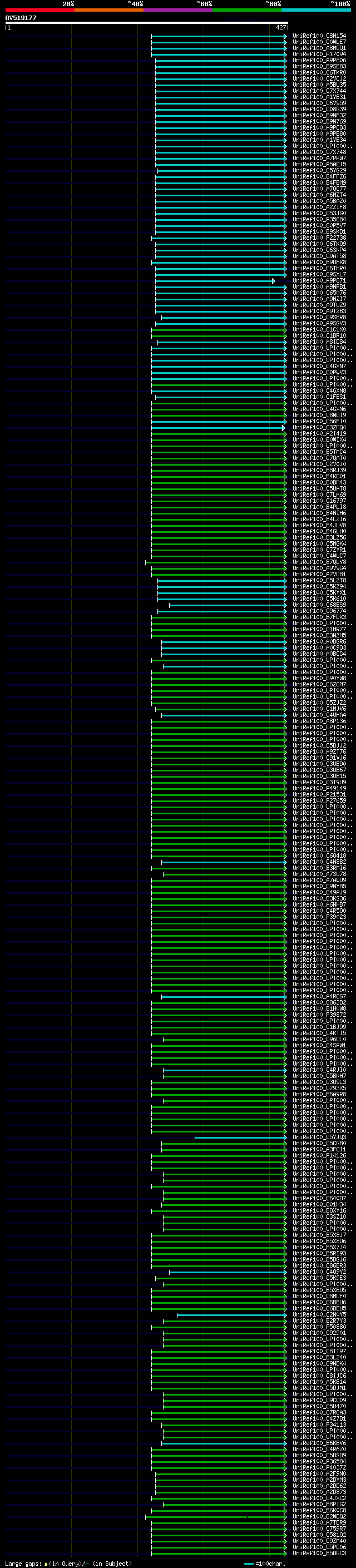The image size is (356, 1568).
Task: Open hit UniRef100_P17094
Action: [319, 54]
